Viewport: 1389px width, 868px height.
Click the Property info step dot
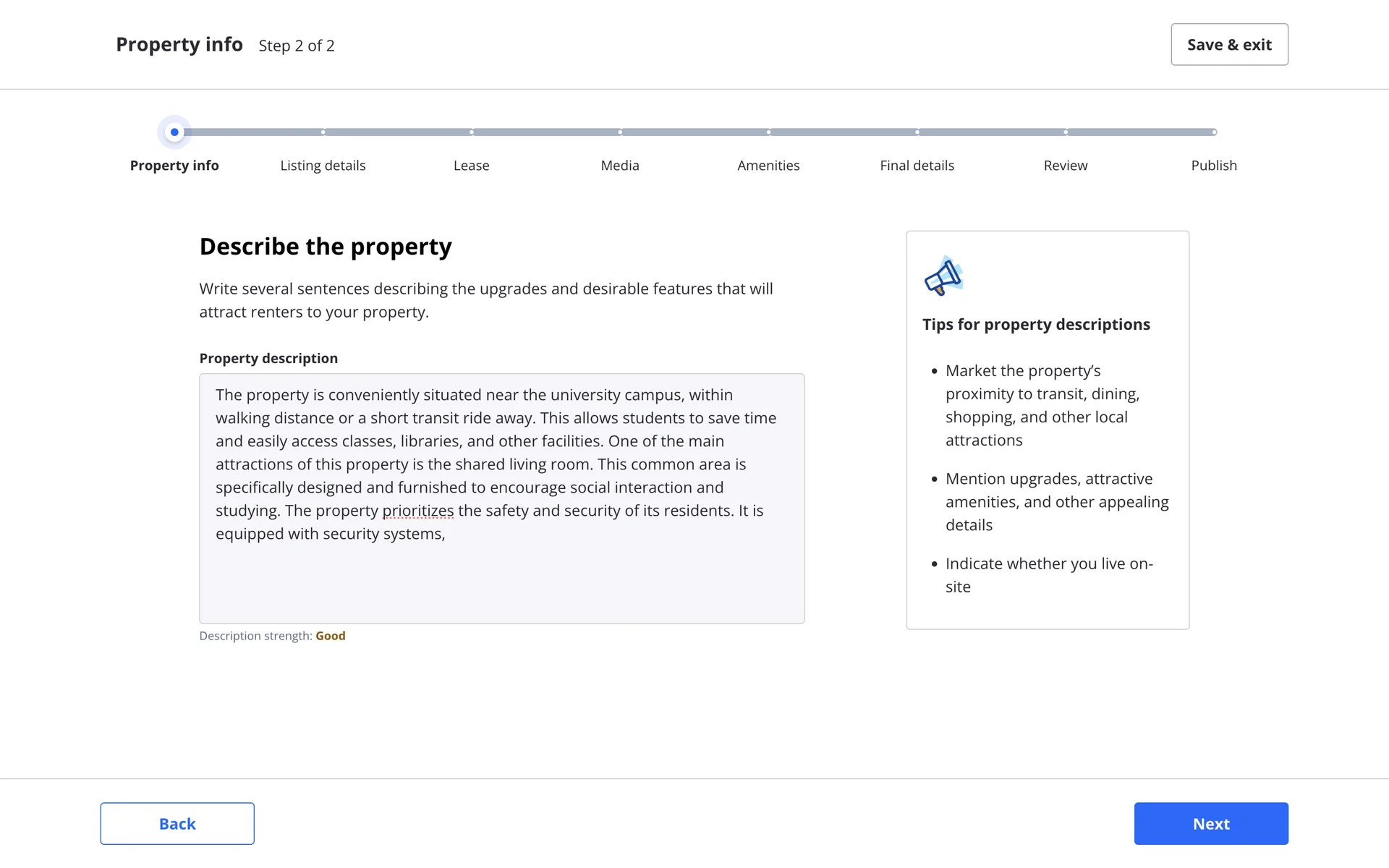174,132
